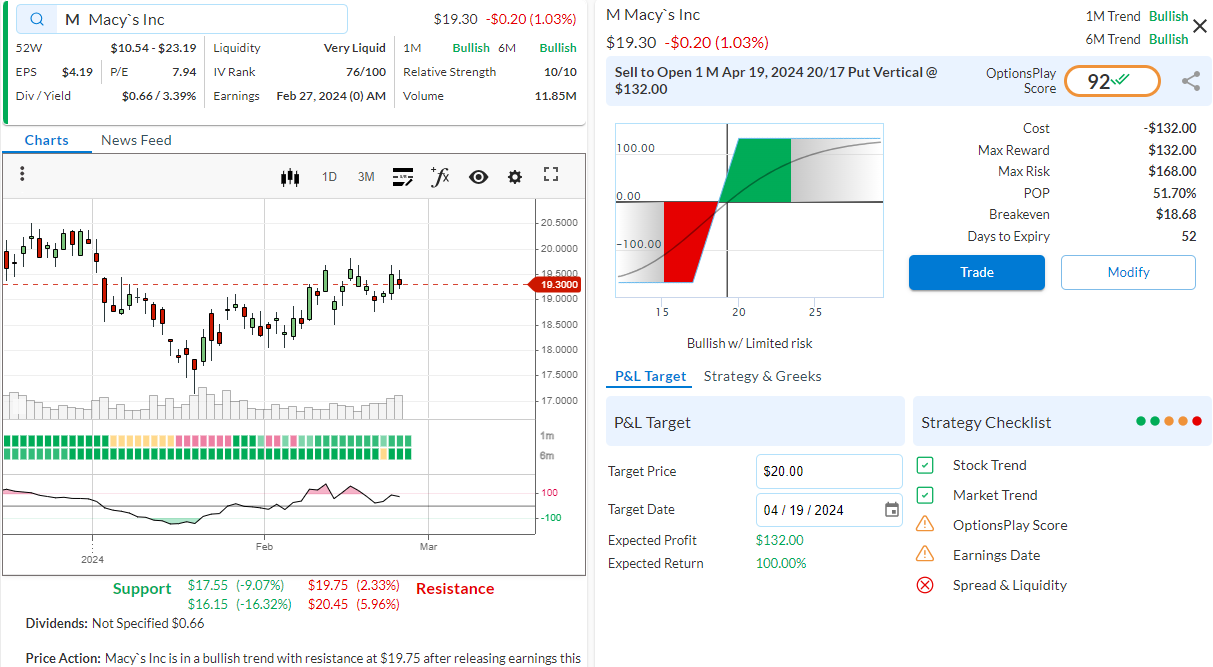This screenshot has width=1213, height=667.
Task: Set chart range with 3M
Action: (366, 177)
